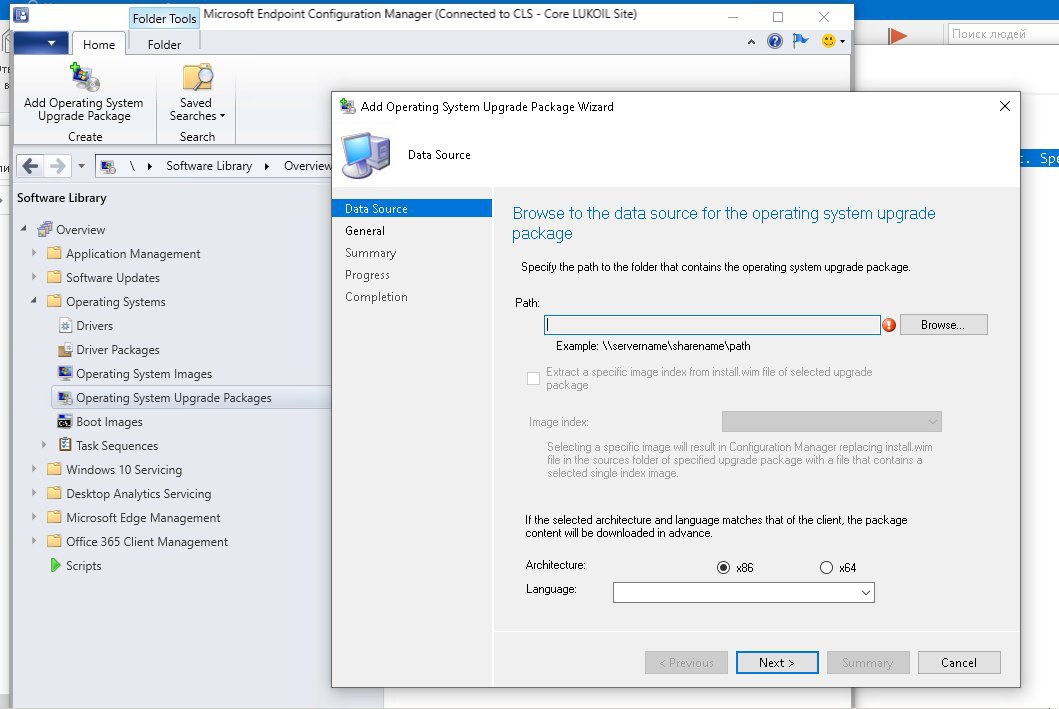Expand the Desktop Analytics Servicing node
The image size is (1059, 709).
click(x=34, y=493)
